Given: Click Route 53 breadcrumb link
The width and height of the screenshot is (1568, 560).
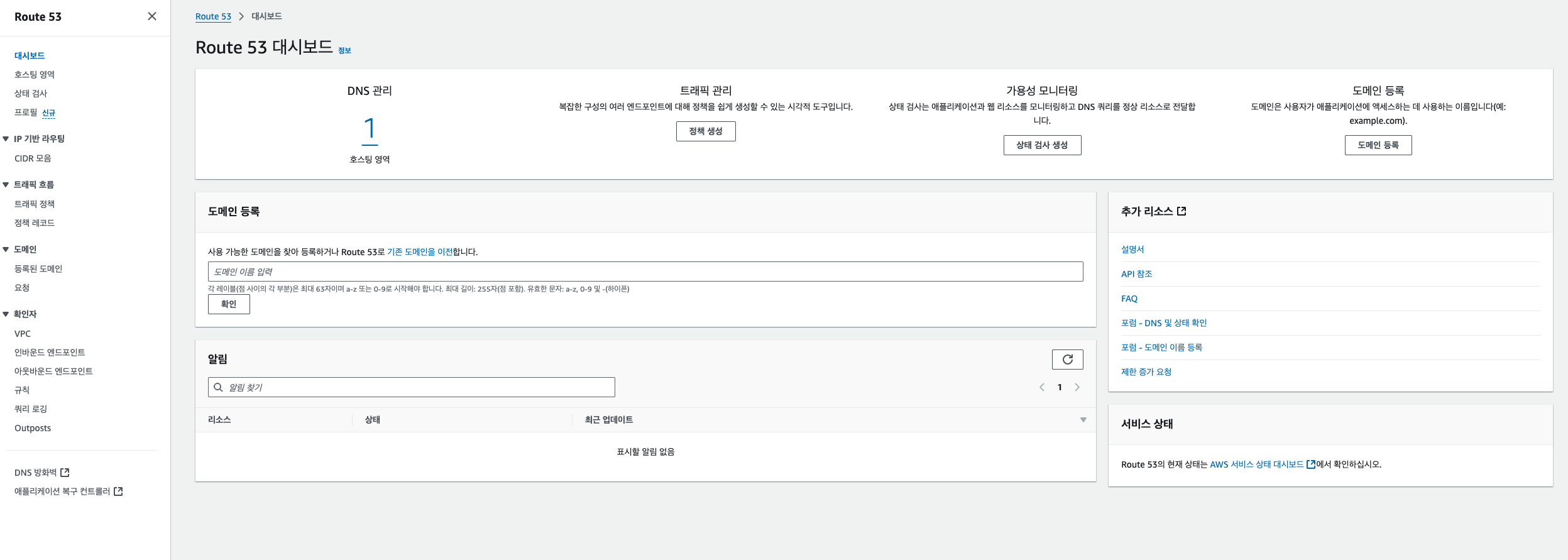Looking at the screenshot, I should coord(213,16).
